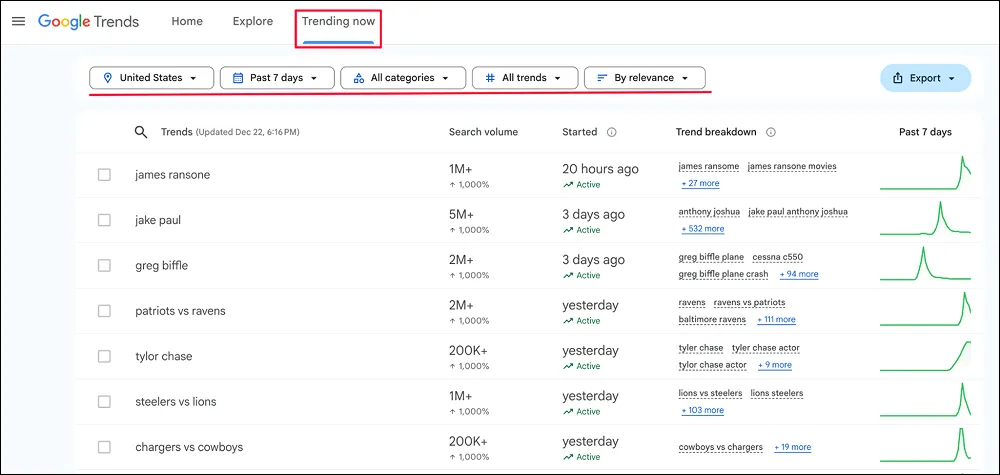Click the search magnifier icon beside Trends
The image size is (1000, 475).
pyautogui.click(x=141, y=132)
